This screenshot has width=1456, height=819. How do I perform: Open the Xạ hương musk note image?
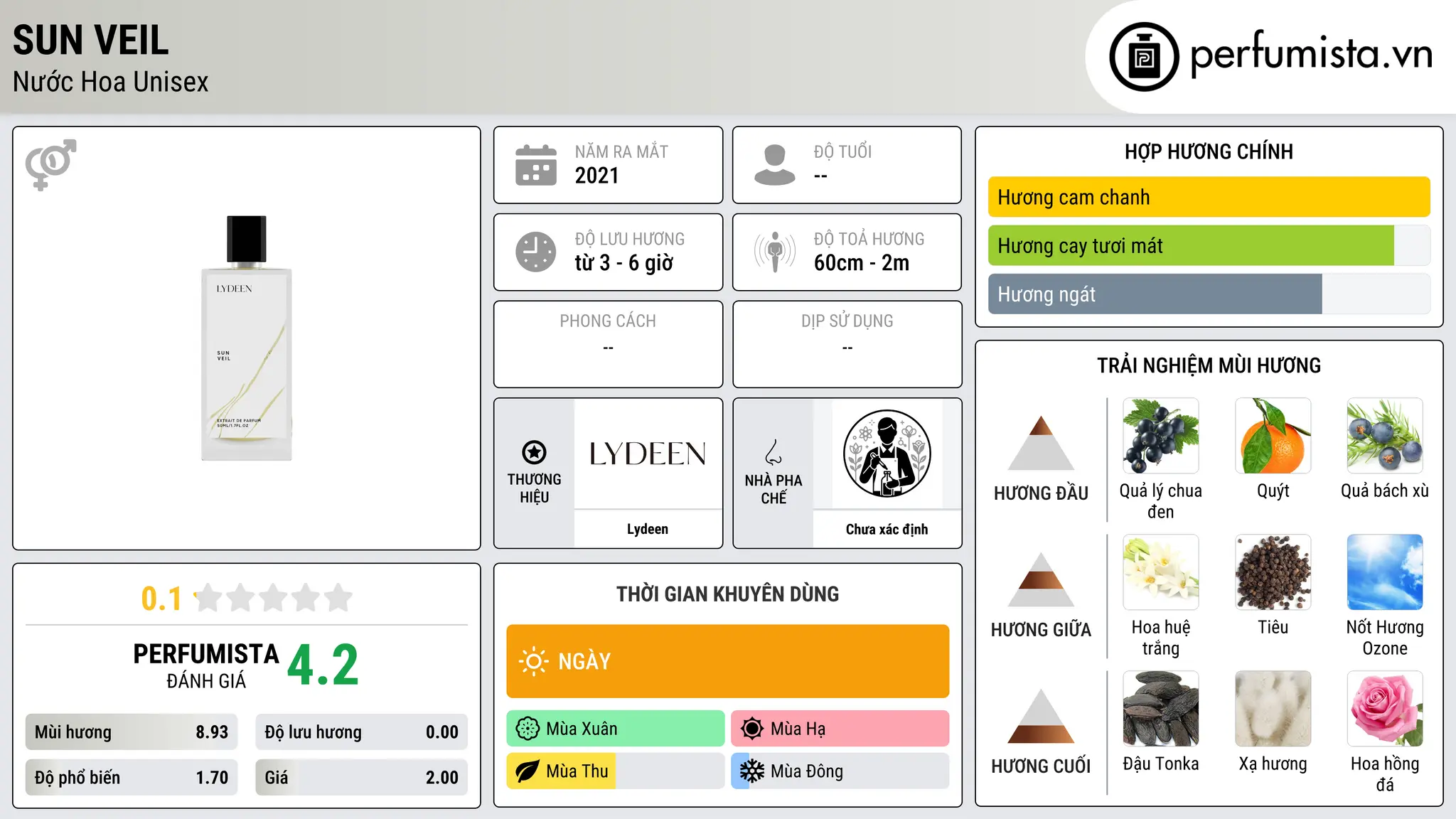coord(1273,709)
